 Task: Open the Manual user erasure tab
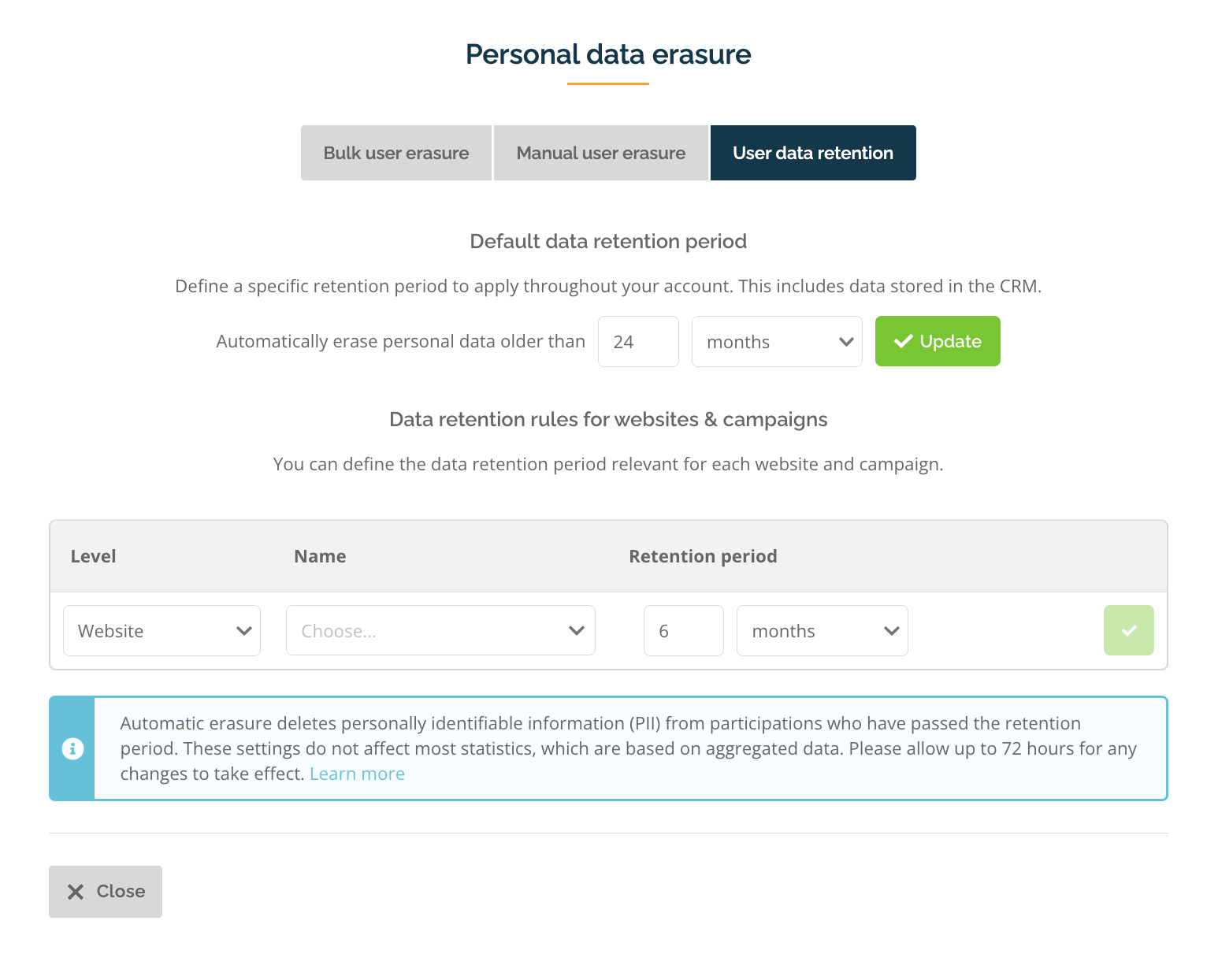pyautogui.click(x=601, y=153)
